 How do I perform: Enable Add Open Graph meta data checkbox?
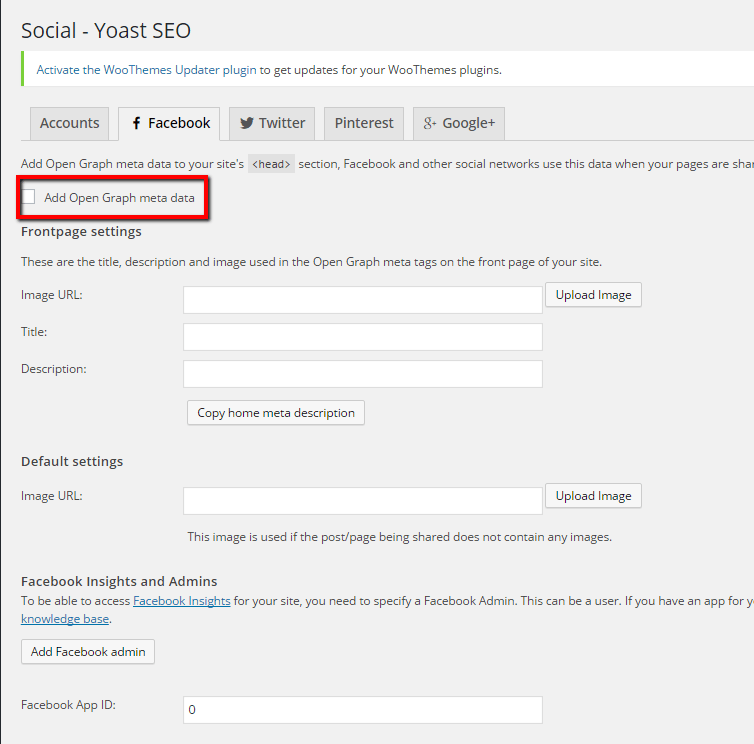point(28,196)
